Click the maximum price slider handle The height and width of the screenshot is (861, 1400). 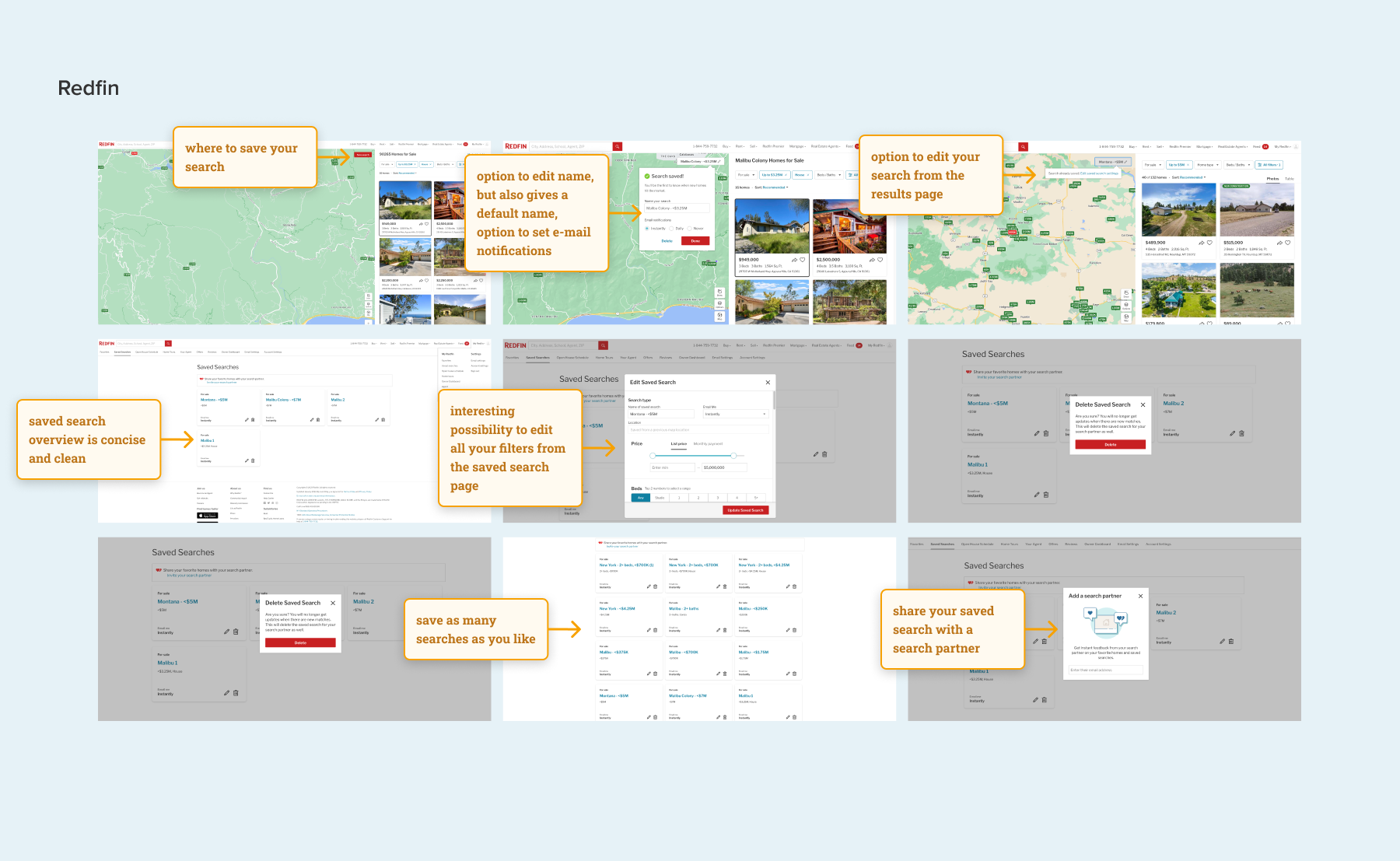733,456
